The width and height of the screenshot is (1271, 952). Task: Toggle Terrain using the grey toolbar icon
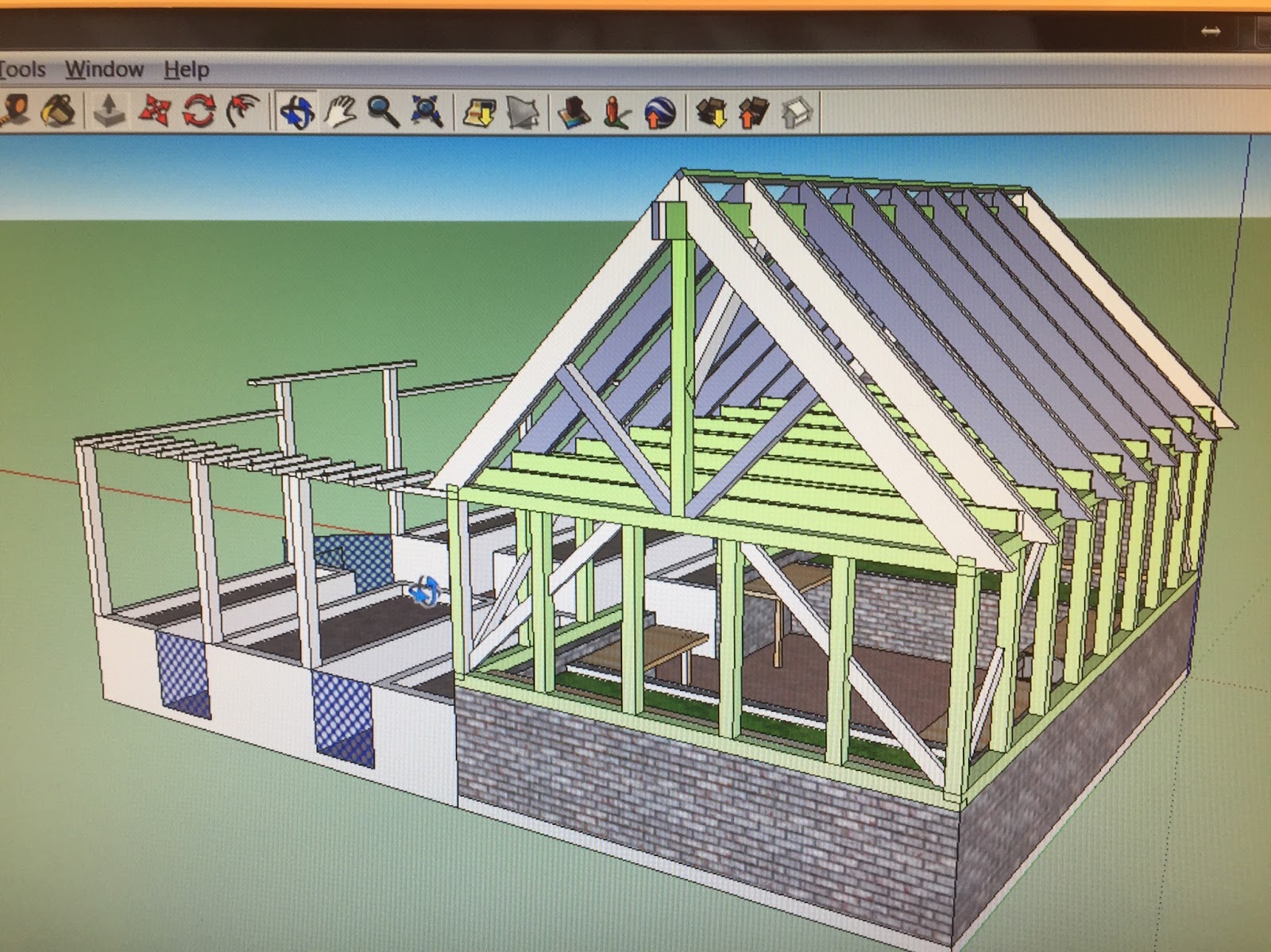523,112
